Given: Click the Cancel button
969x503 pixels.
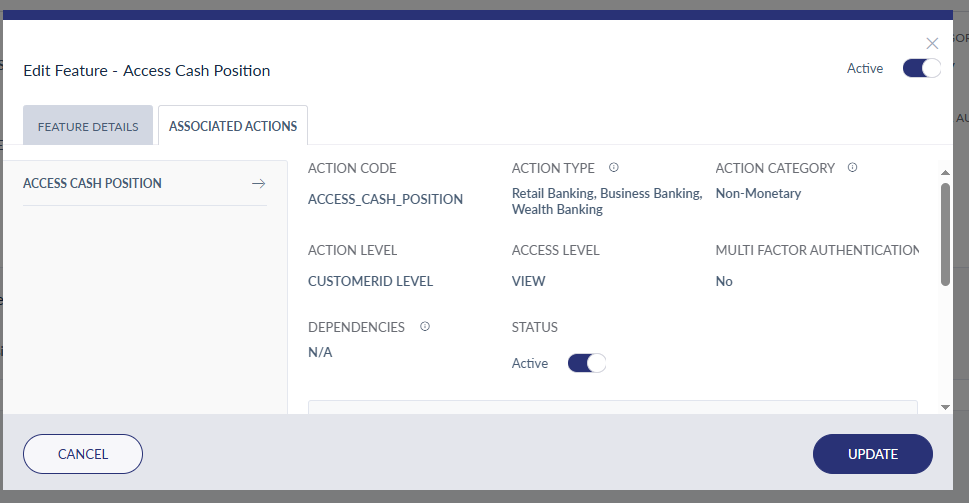Looking at the screenshot, I should point(83,454).
